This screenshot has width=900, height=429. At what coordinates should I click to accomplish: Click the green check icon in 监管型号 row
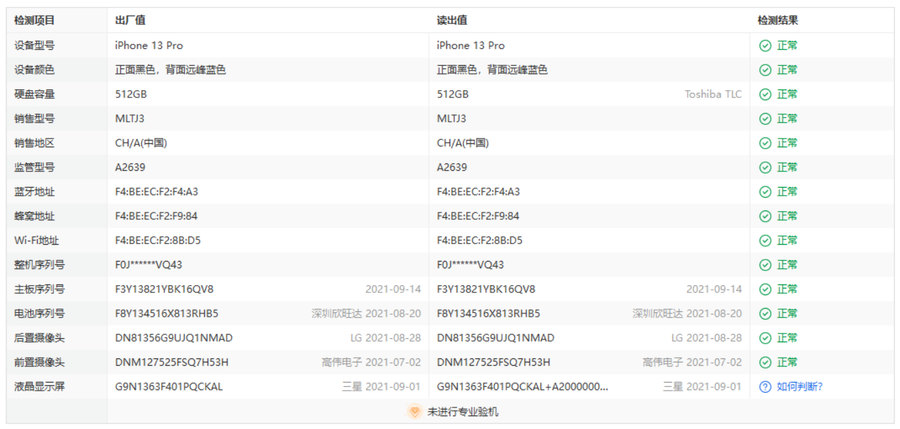[x=765, y=168]
